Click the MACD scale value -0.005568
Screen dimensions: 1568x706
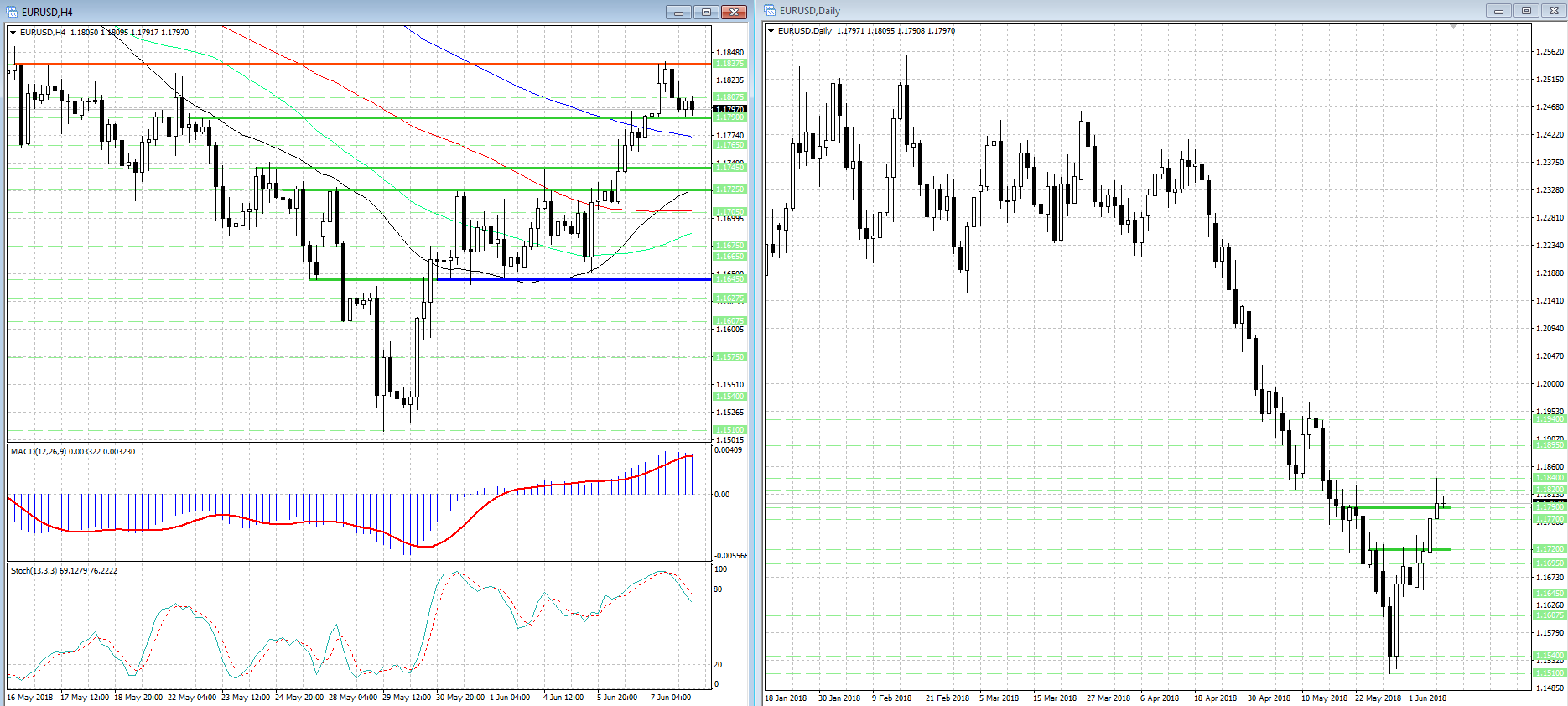[730, 556]
